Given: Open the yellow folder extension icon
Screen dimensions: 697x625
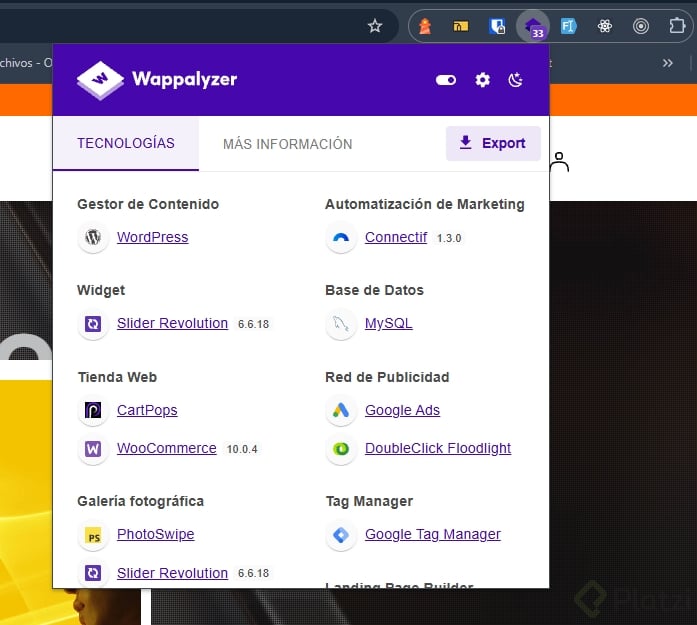Looking at the screenshot, I should (x=461, y=26).
